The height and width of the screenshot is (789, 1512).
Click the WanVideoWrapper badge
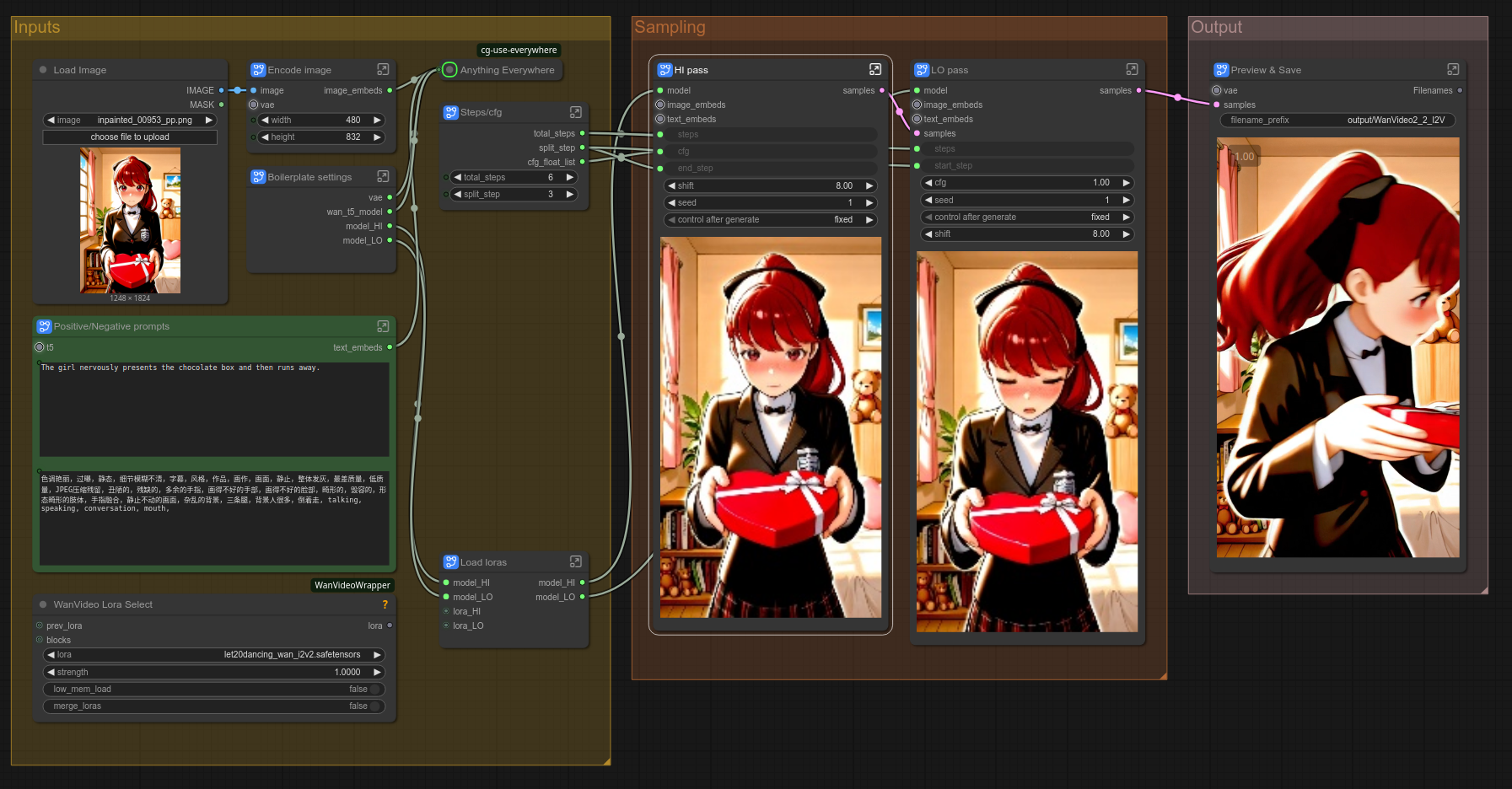click(352, 585)
